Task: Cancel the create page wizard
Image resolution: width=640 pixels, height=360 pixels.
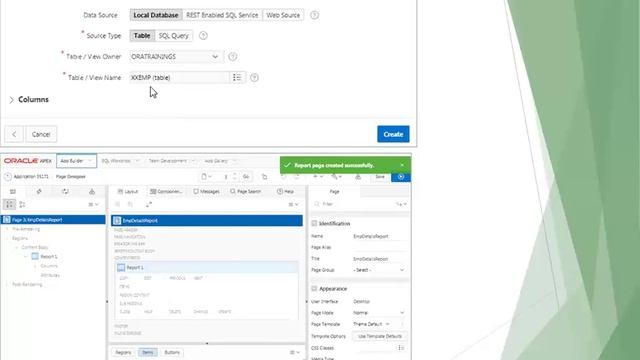Action: coord(41,134)
